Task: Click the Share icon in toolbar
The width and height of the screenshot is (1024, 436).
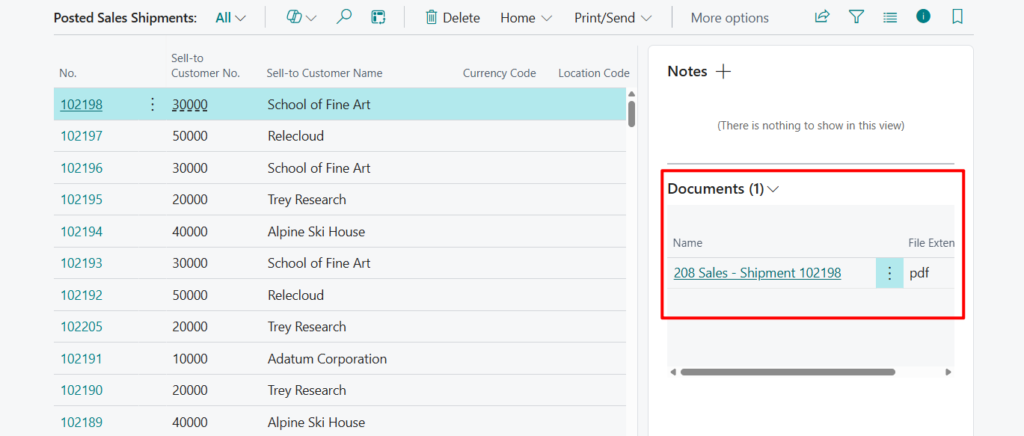Action: coord(822,17)
